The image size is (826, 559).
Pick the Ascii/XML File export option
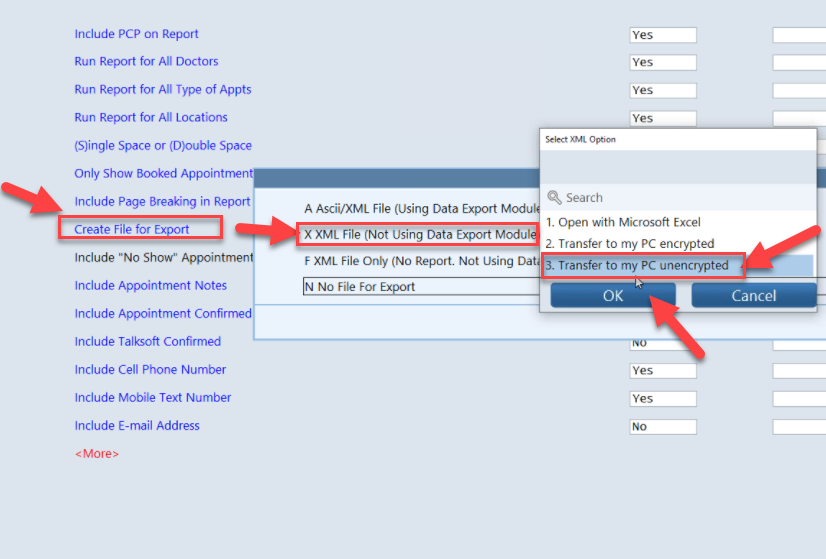tap(420, 208)
